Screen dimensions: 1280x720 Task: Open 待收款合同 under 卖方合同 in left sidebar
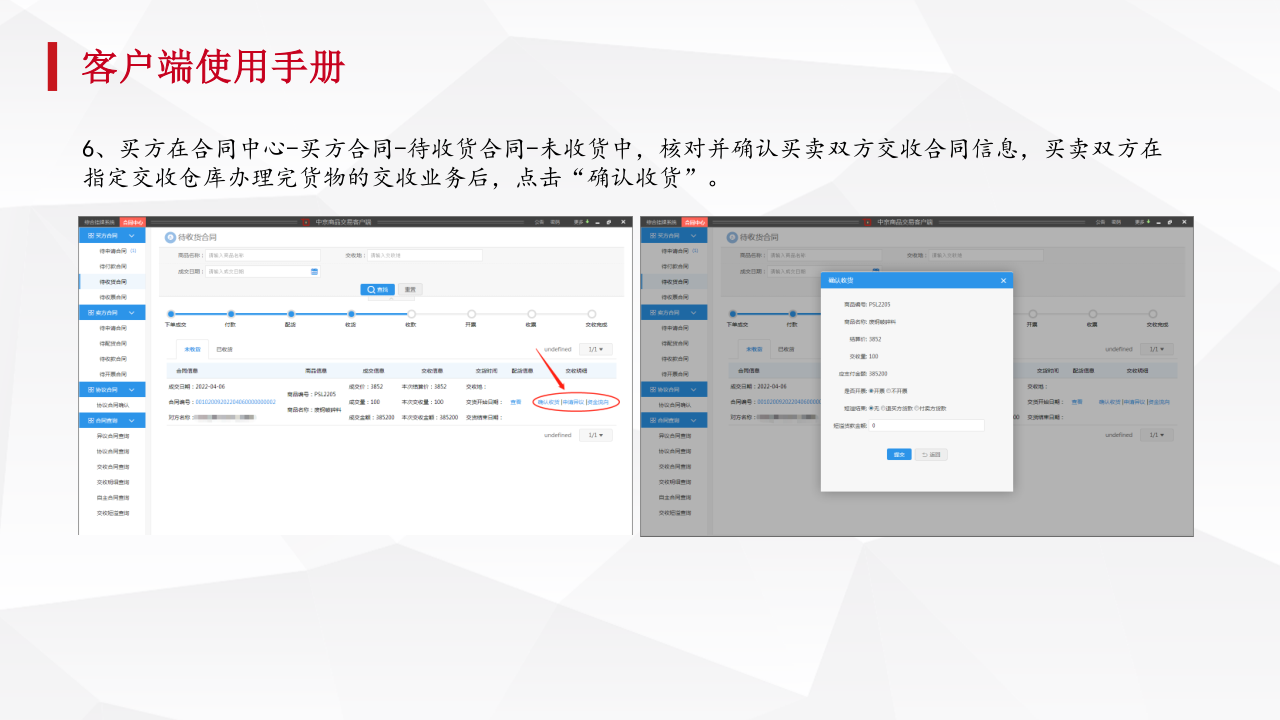112,358
